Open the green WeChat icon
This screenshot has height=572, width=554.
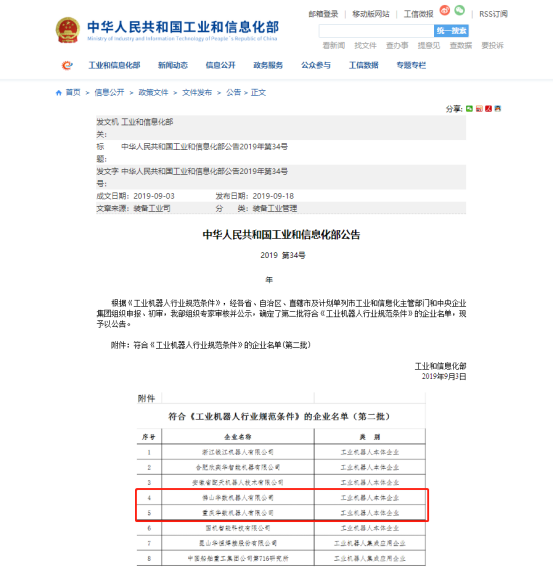click(x=460, y=10)
